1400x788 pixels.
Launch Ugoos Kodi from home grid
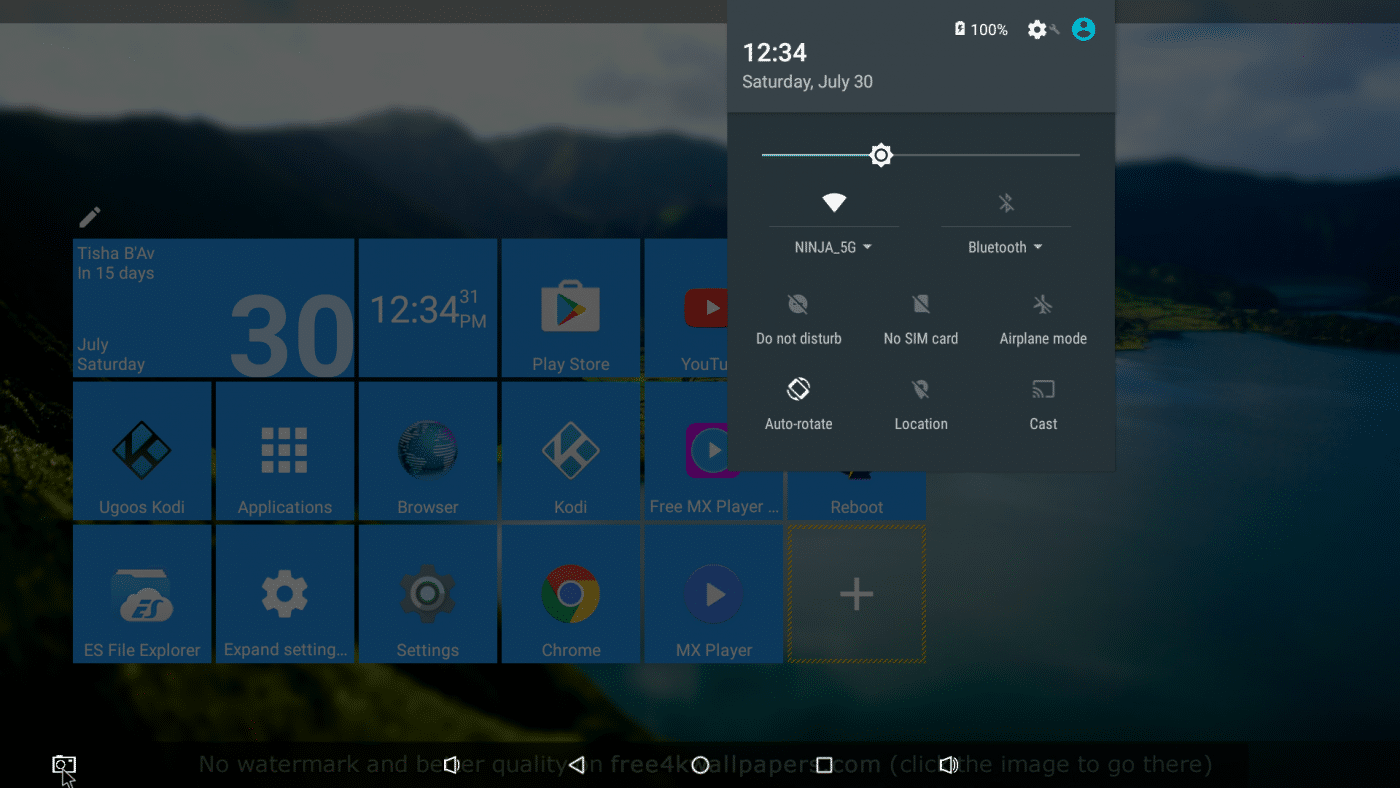(142, 451)
